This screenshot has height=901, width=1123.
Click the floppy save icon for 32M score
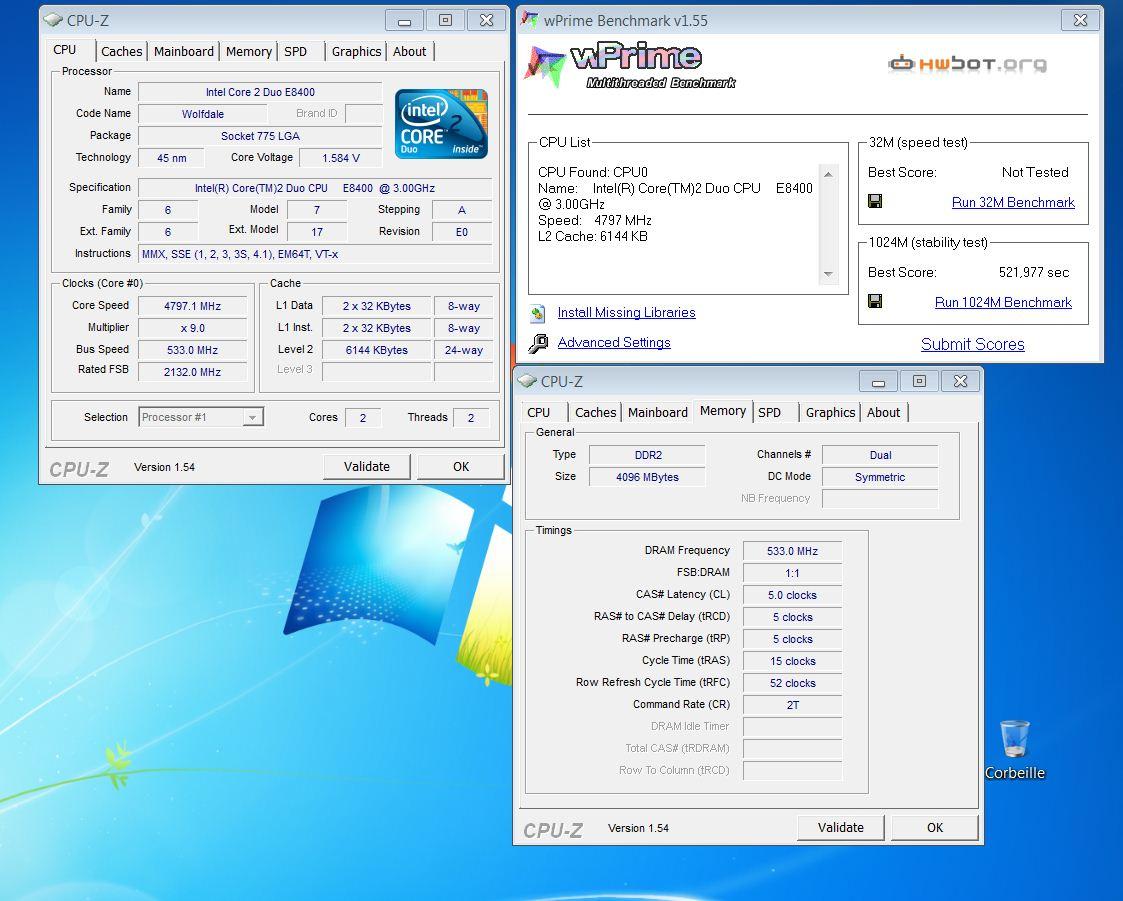[874, 201]
